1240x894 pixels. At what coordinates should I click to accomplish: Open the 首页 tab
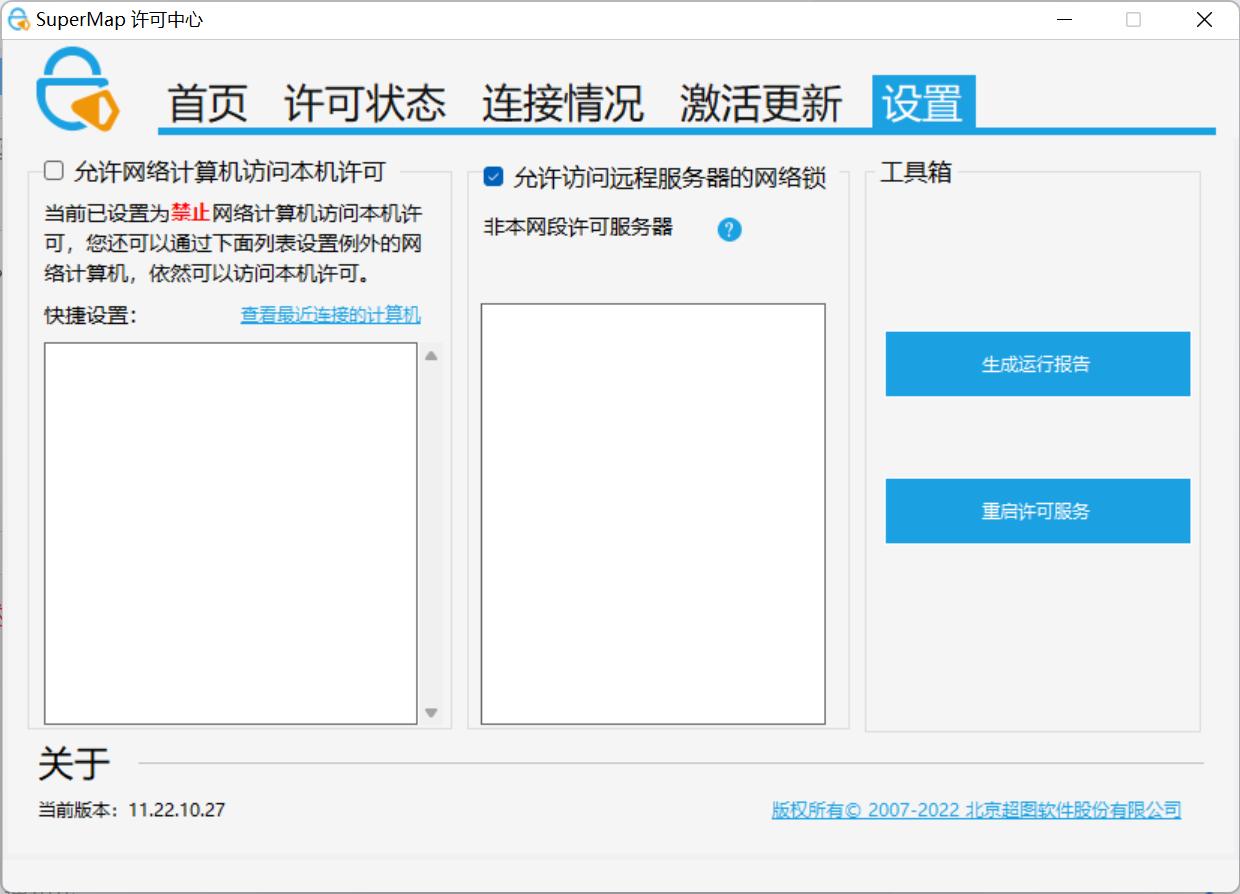[207, 103]
